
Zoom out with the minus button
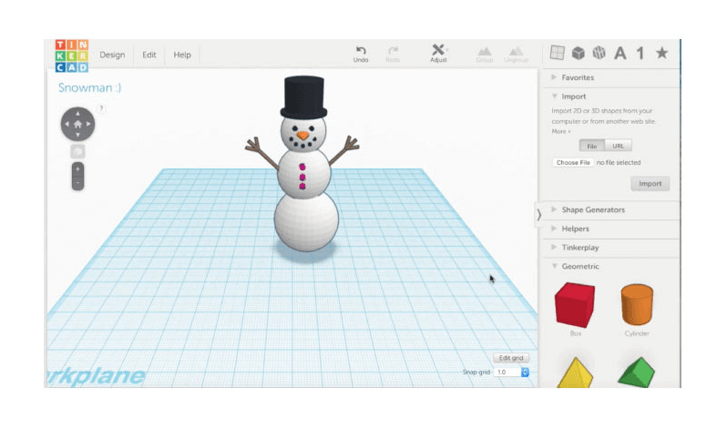77,183
